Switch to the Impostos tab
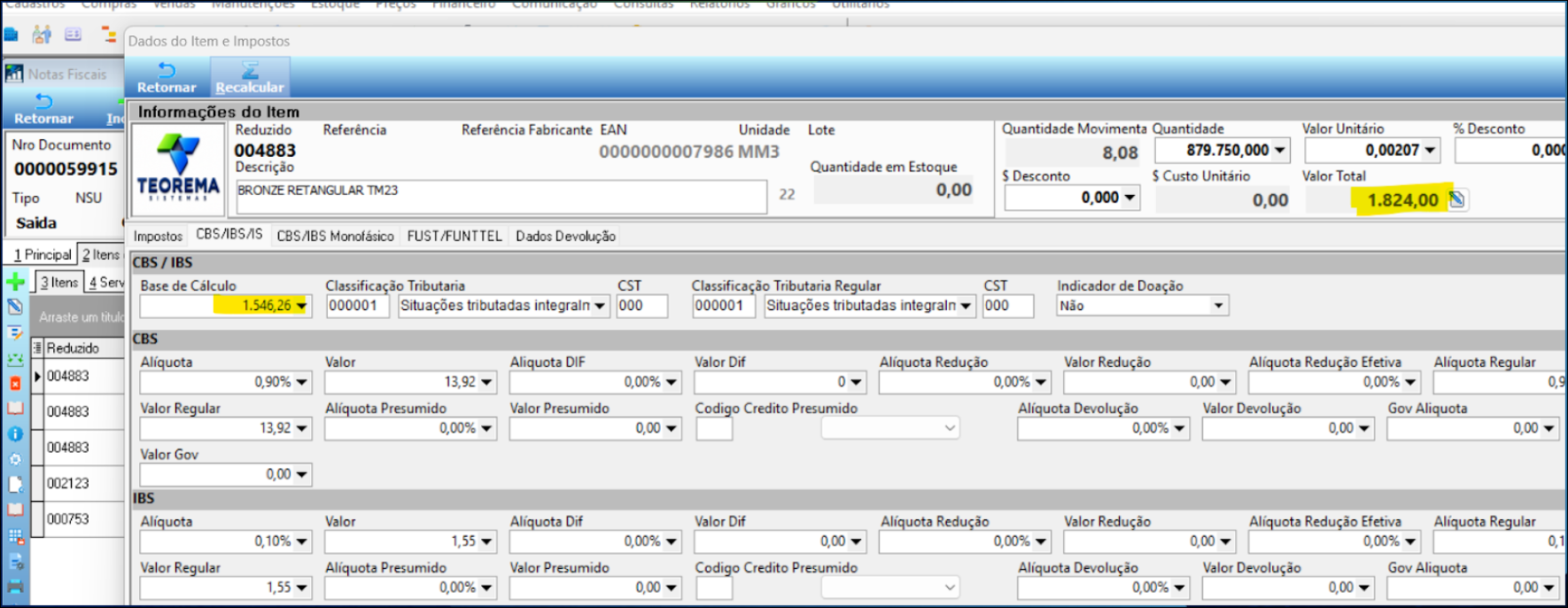Viewport: 1568px width, 608px height. (158, 236)
